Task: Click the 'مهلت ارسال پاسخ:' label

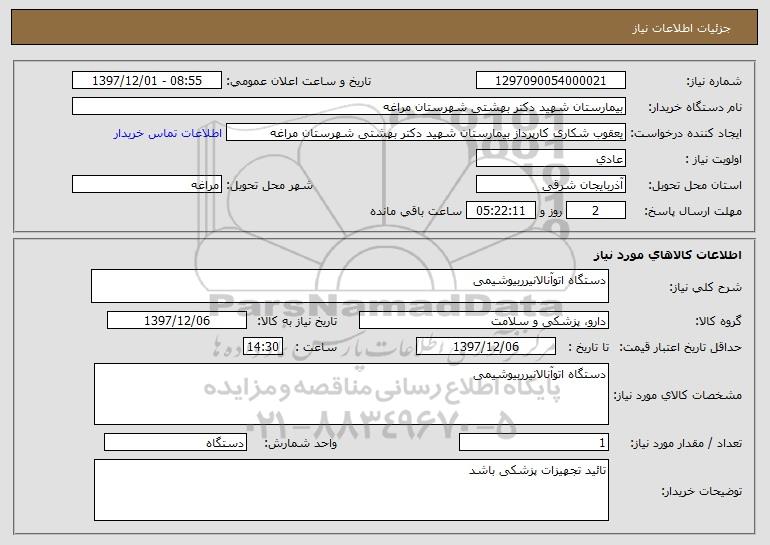Action: coord(693,212)
